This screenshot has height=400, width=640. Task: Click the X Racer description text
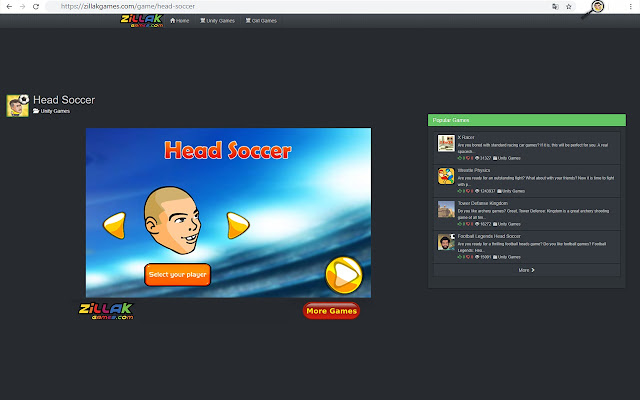(533, 148)
